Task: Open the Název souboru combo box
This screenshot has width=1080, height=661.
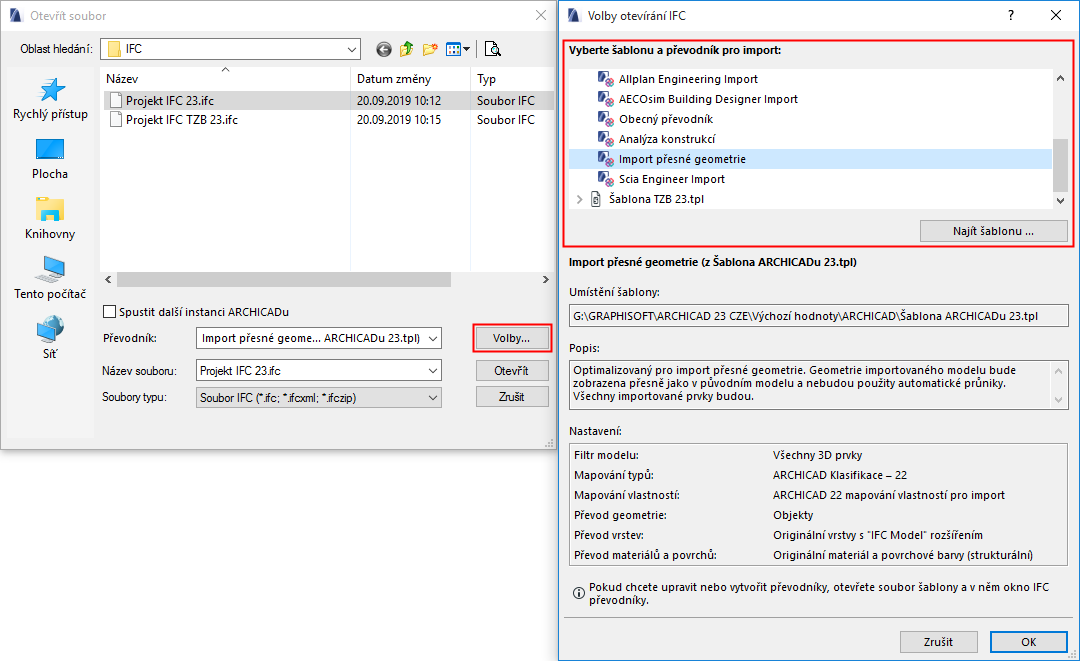Action: [x=319, y=370]
